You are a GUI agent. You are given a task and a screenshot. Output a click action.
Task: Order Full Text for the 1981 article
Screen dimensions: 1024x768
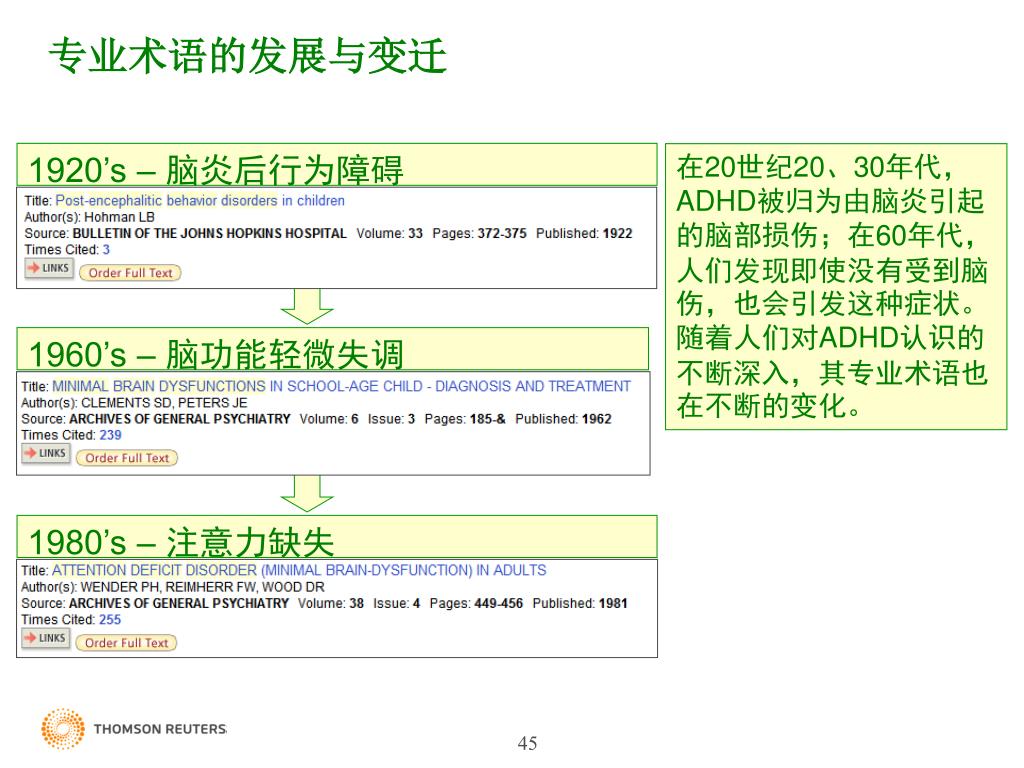coord(126,643)
